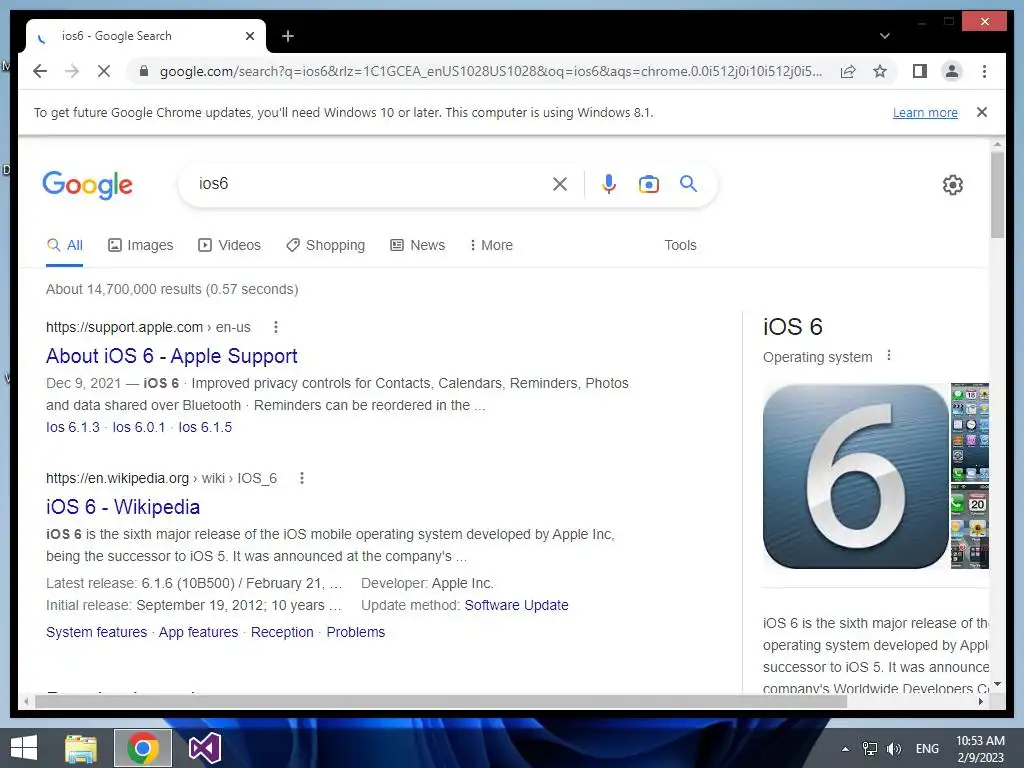Open knowledge panel three-dot options
The image size is (1024, 768).
point(889,356)
